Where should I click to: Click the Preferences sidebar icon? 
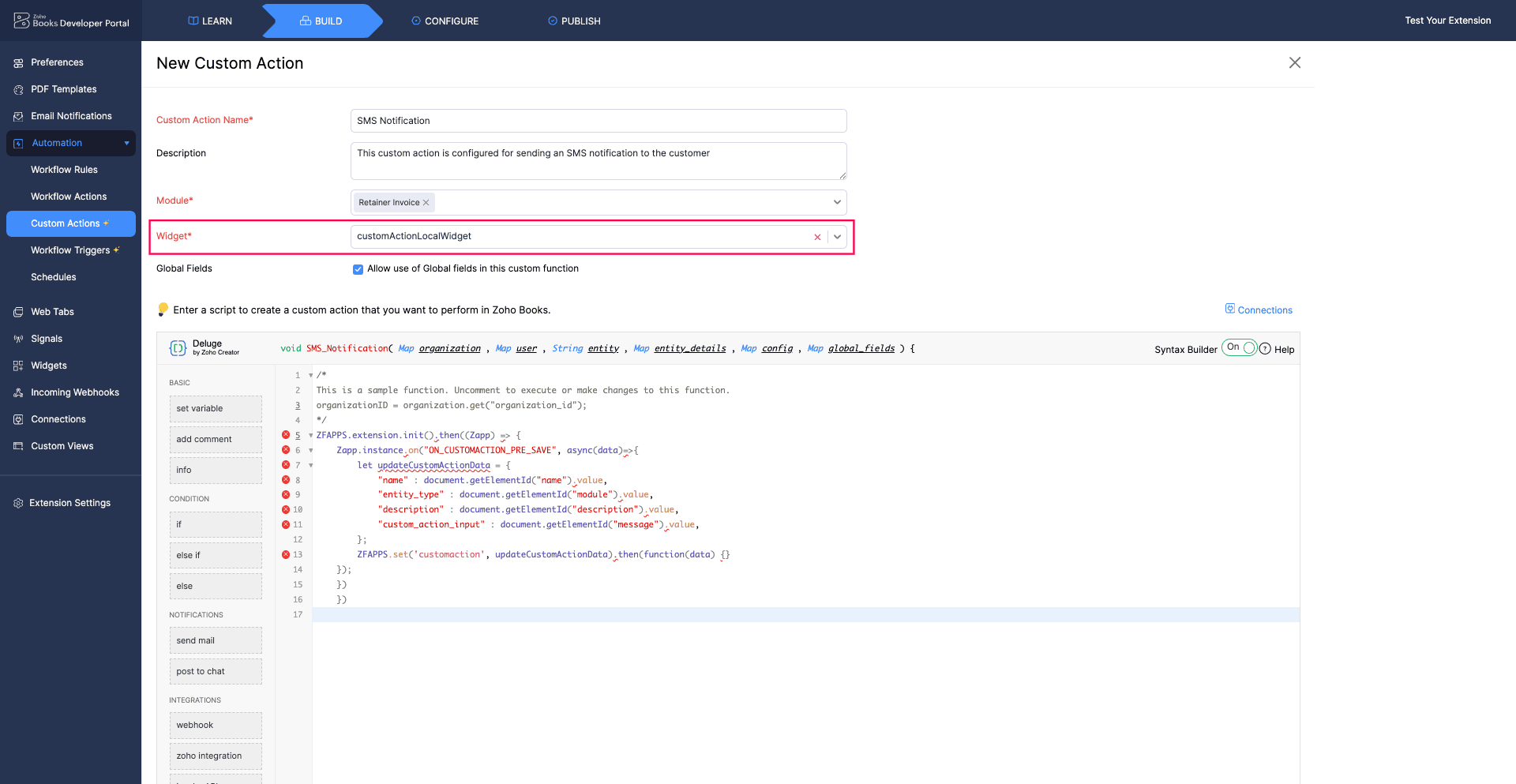18,63
